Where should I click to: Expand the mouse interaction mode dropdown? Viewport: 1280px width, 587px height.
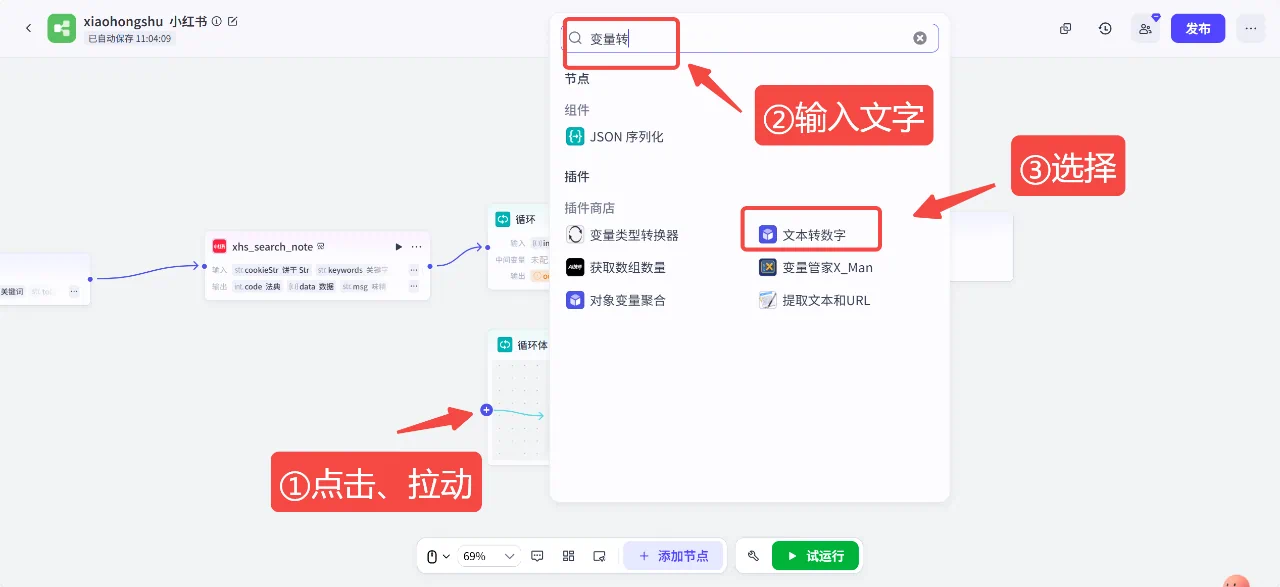(x=438, y=556)
